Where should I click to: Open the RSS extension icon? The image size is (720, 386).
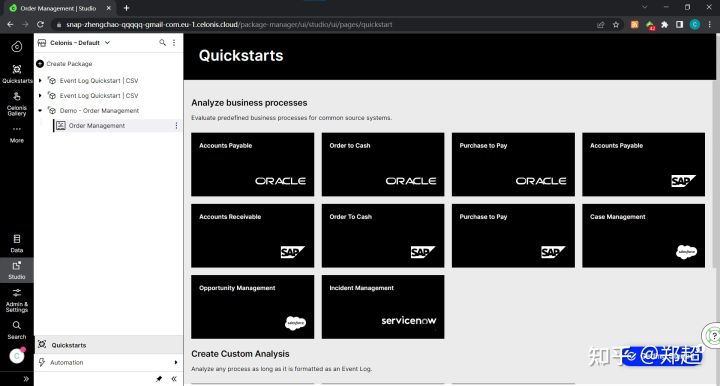coord(634,25)
